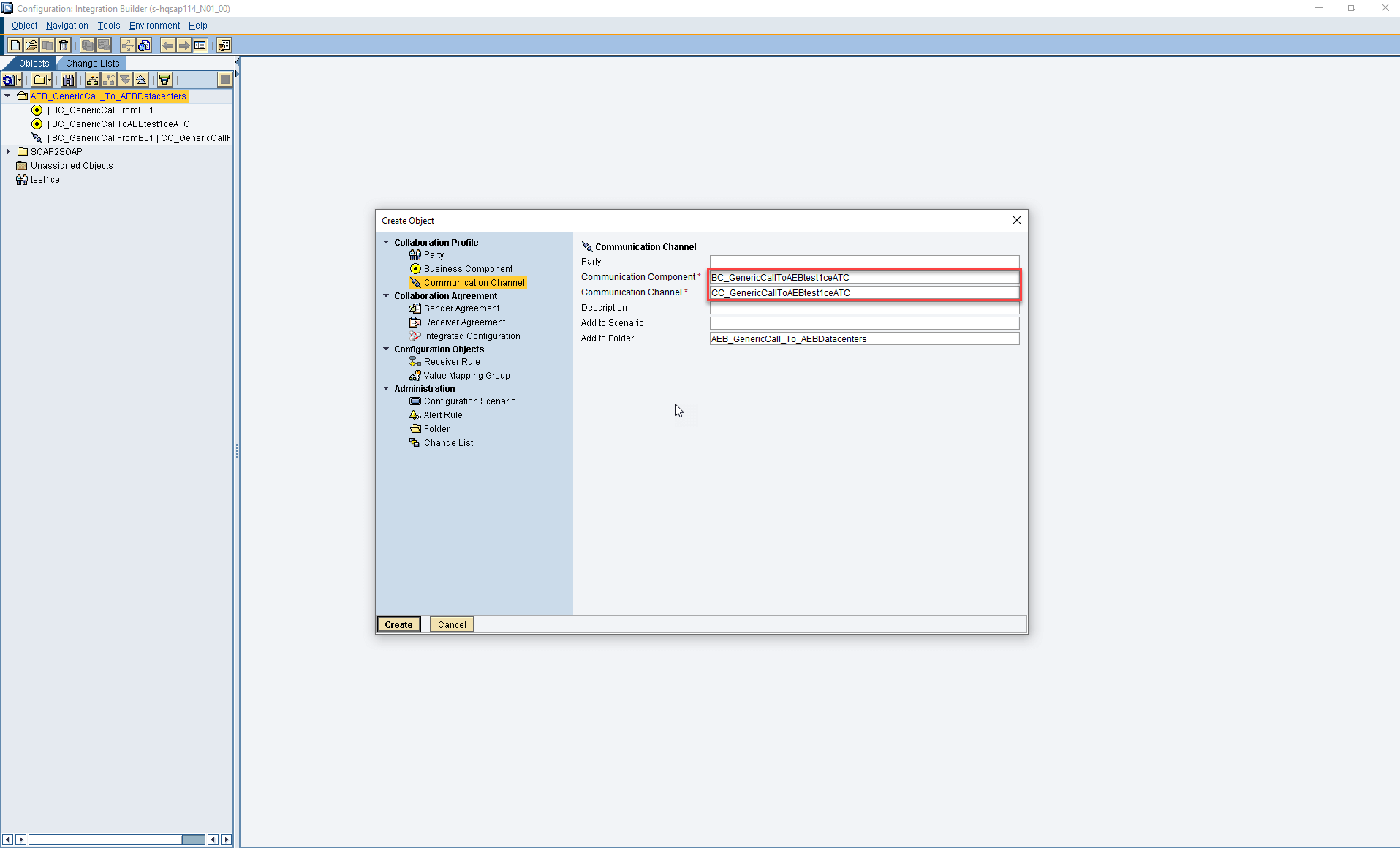Collapse the AEB_GenericCall_To_AEBDatacenters scenario node

7,96
